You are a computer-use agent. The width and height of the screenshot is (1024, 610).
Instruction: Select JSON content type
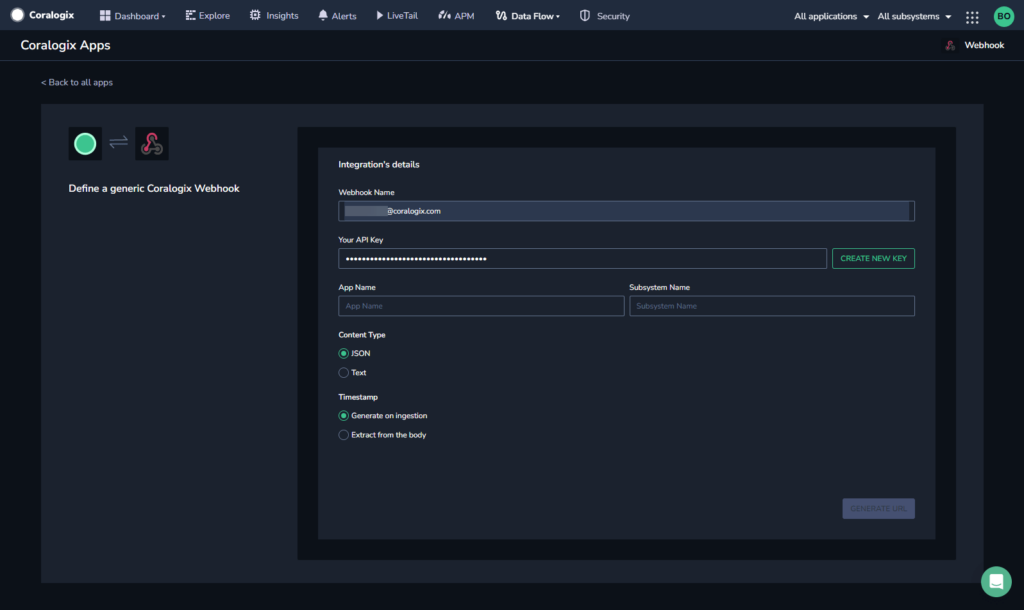click(x=344, y=353)
